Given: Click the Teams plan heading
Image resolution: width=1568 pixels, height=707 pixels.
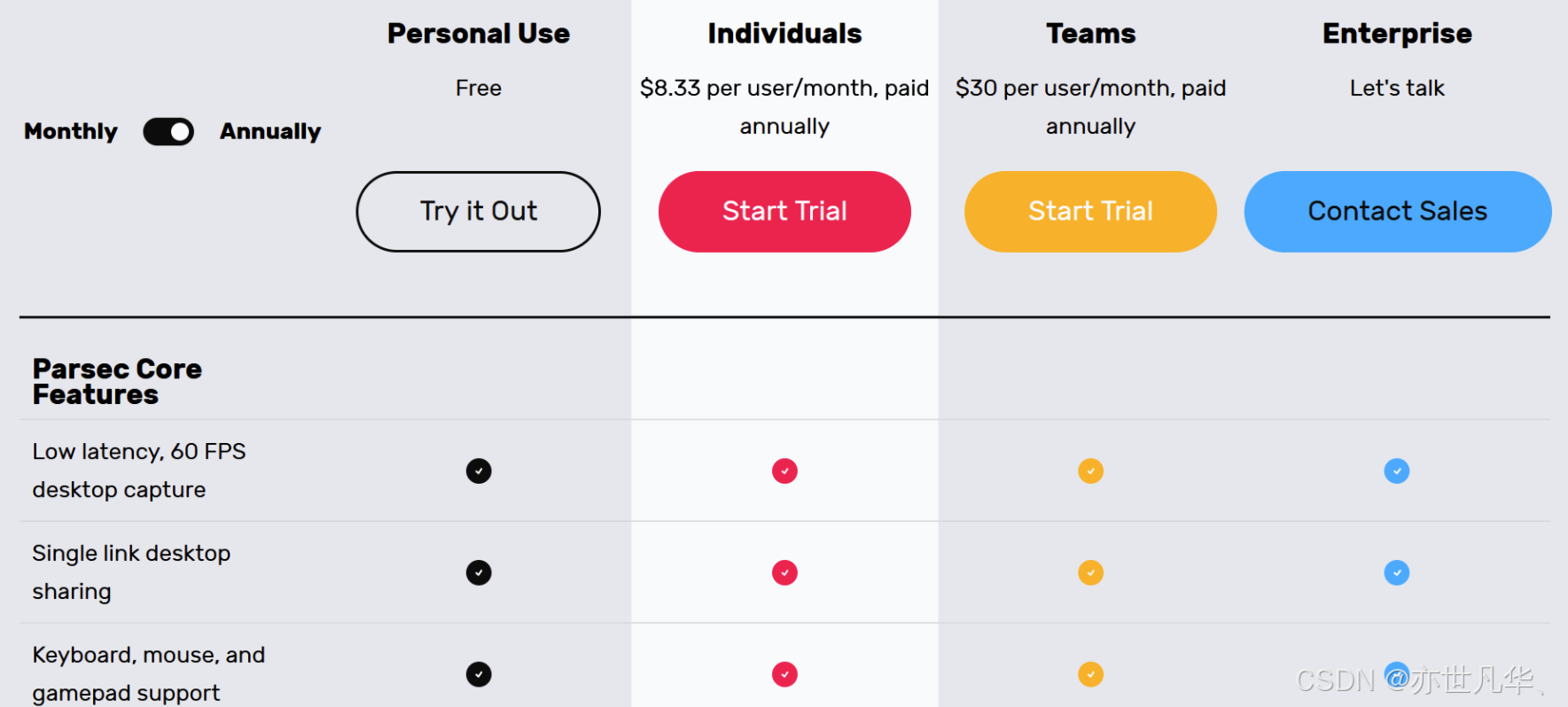Looking at the screenshot, I should 1091,34.
